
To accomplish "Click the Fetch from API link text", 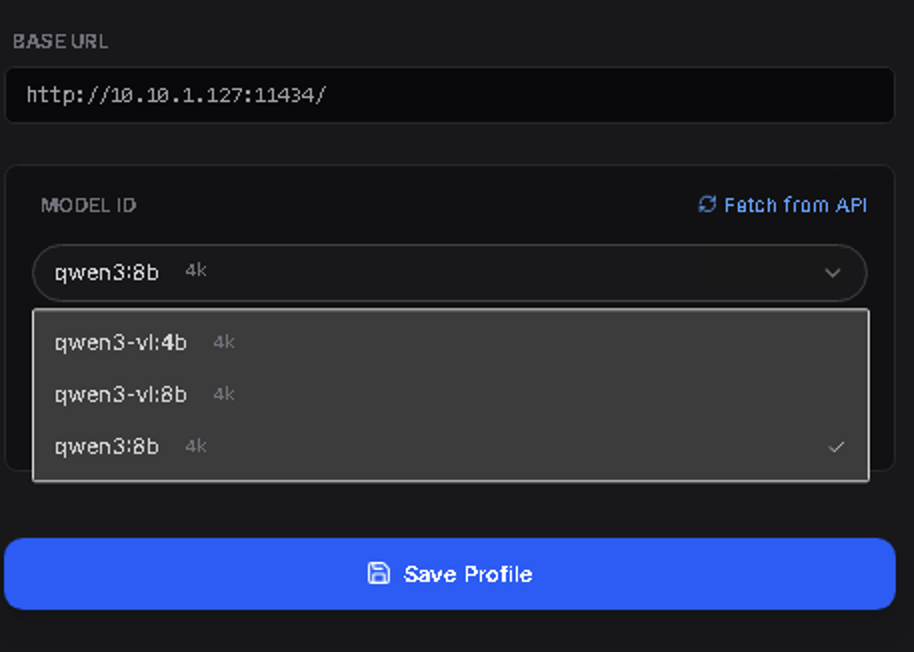I will coord(795,205).
